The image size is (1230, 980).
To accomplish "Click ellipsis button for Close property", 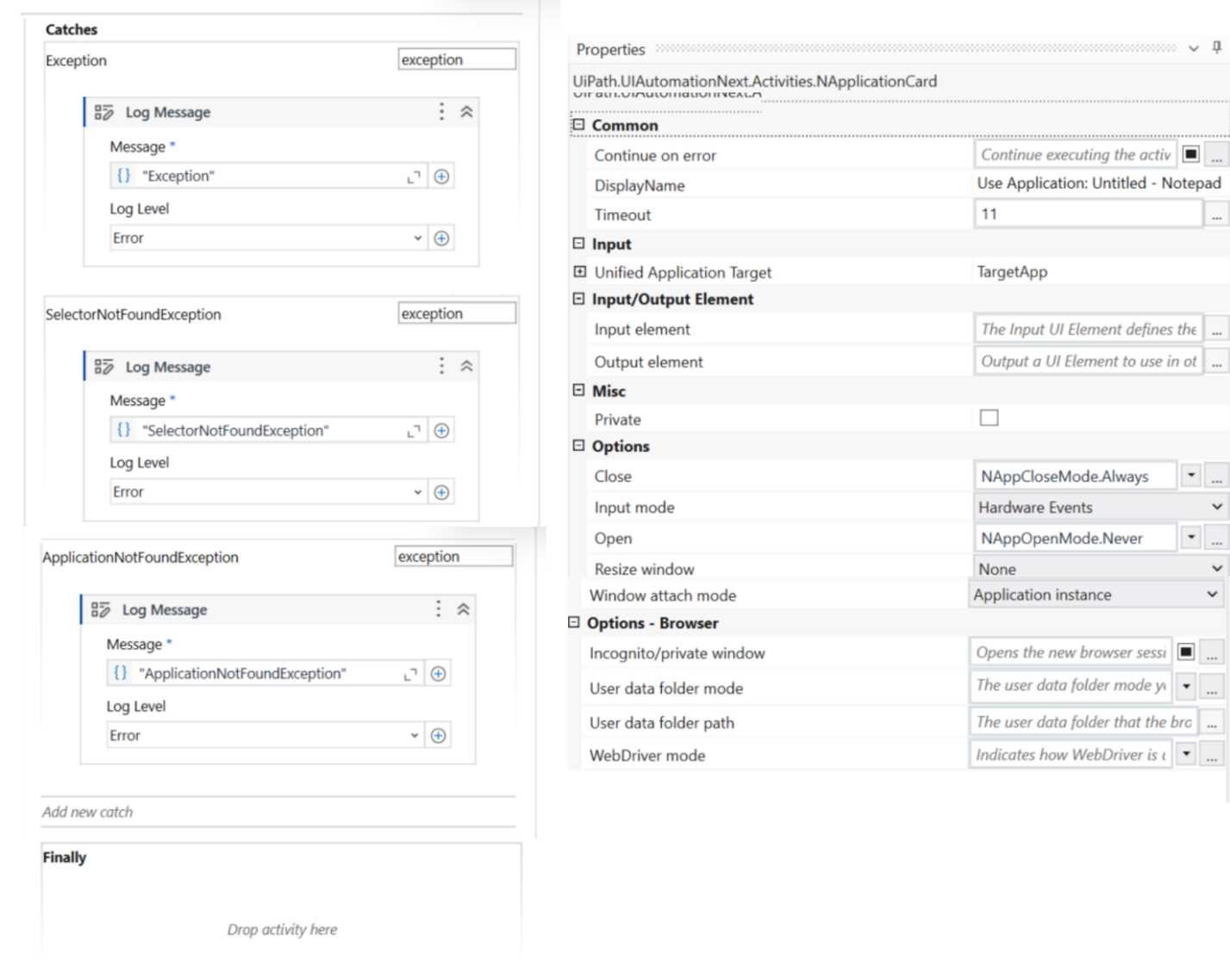I will [1216, 476].
